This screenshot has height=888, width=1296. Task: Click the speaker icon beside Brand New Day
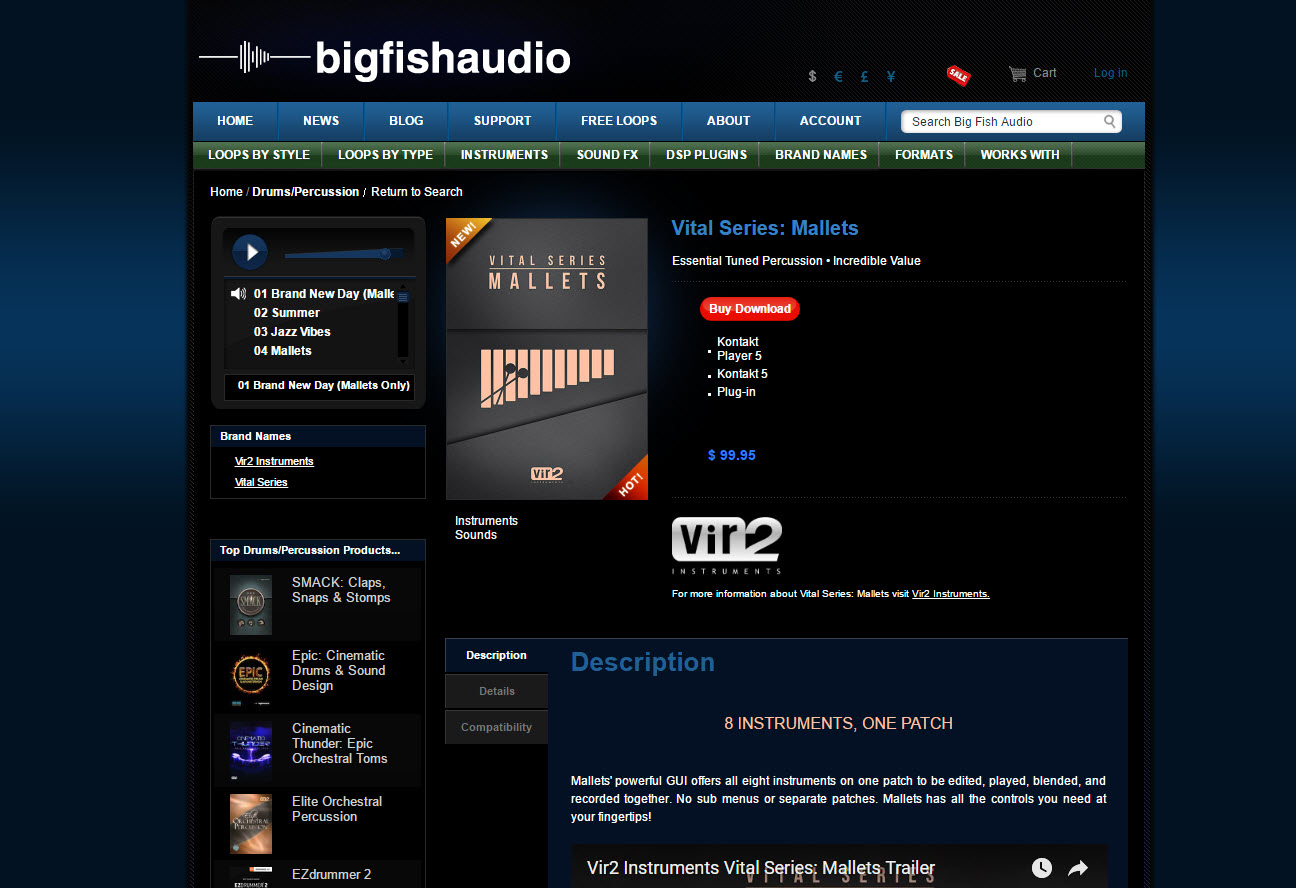click(x=238, y=294)
